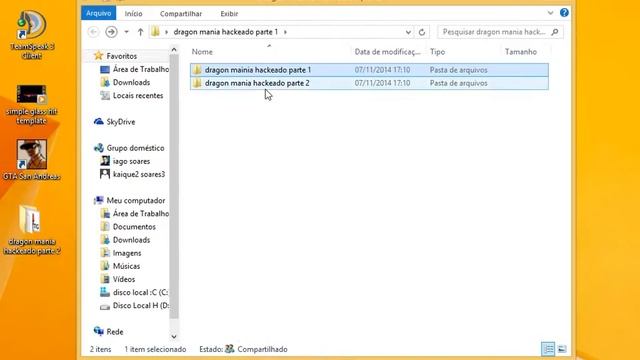Click the navigation pane scrollbar thumb
640x360 pixels.
174,187
